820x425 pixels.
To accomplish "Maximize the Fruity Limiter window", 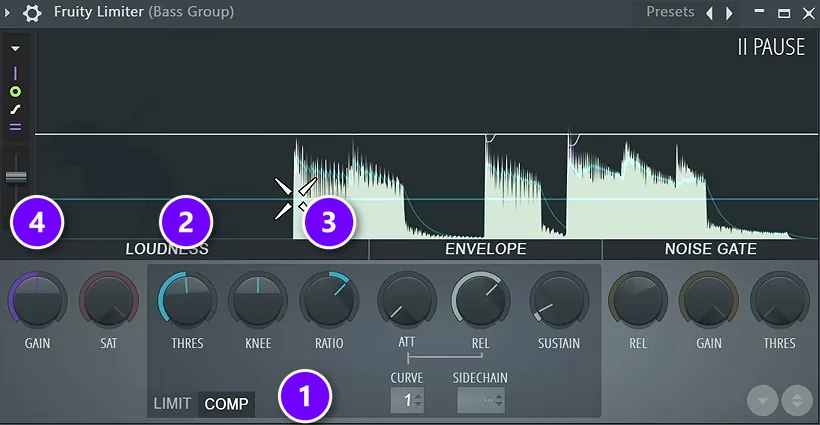I will [x=784, y=13].
